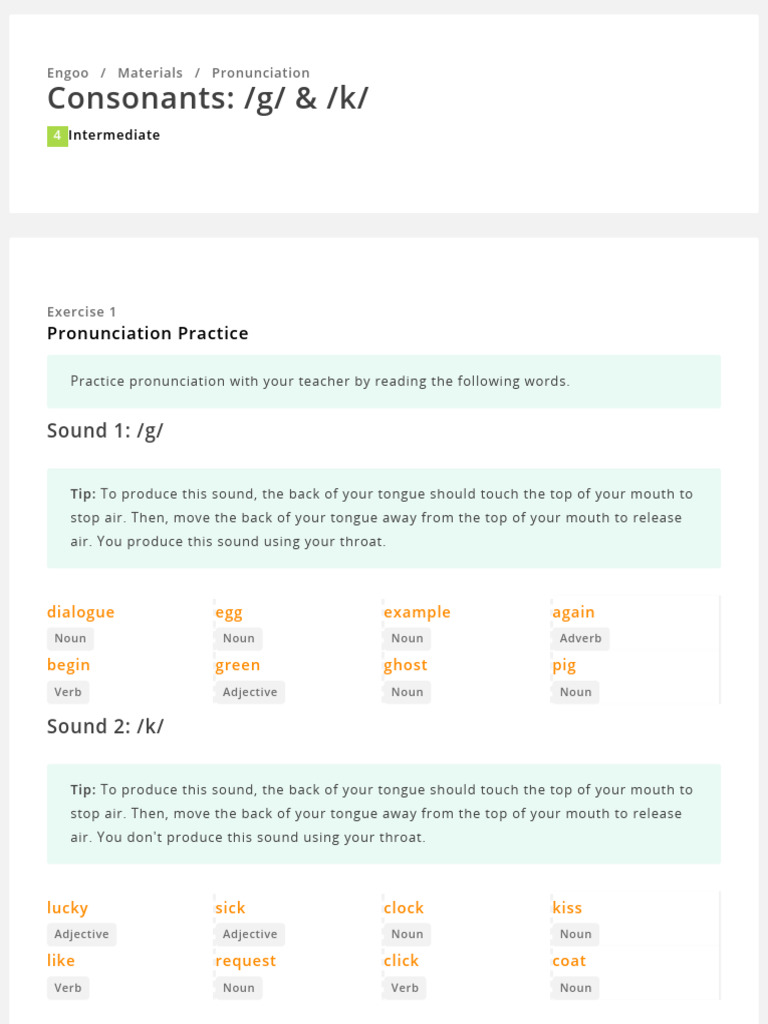The image size is (768, 1024).
Task: Go to Materials in the breadcrumb
Action: [150, 73]
